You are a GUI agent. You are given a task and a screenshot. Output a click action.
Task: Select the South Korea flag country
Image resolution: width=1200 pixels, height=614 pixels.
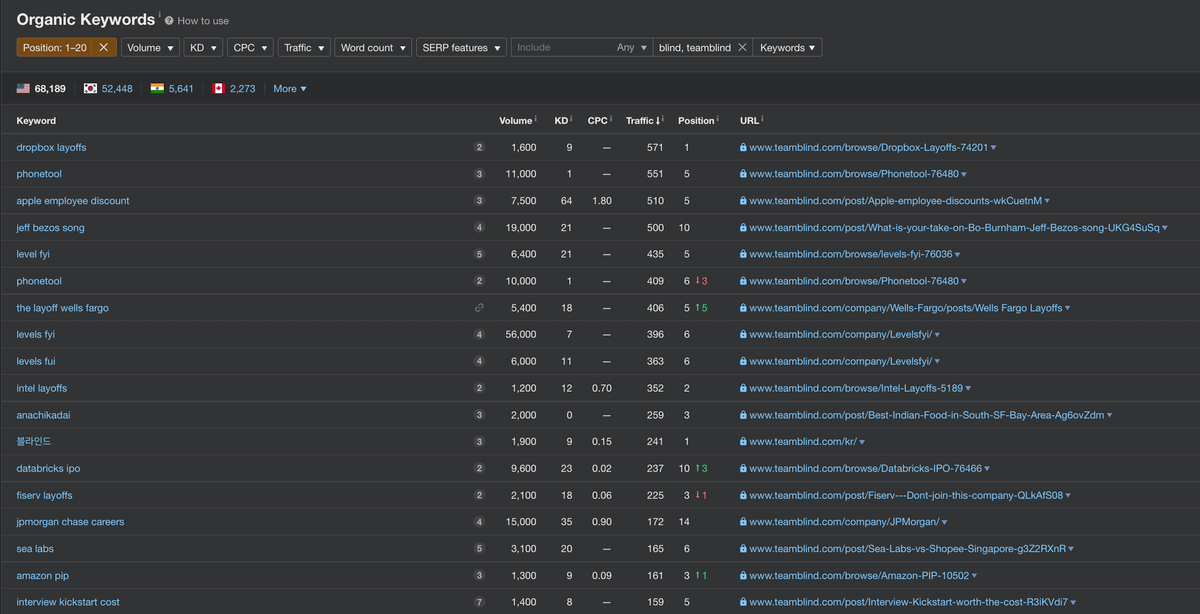[91, 89]
